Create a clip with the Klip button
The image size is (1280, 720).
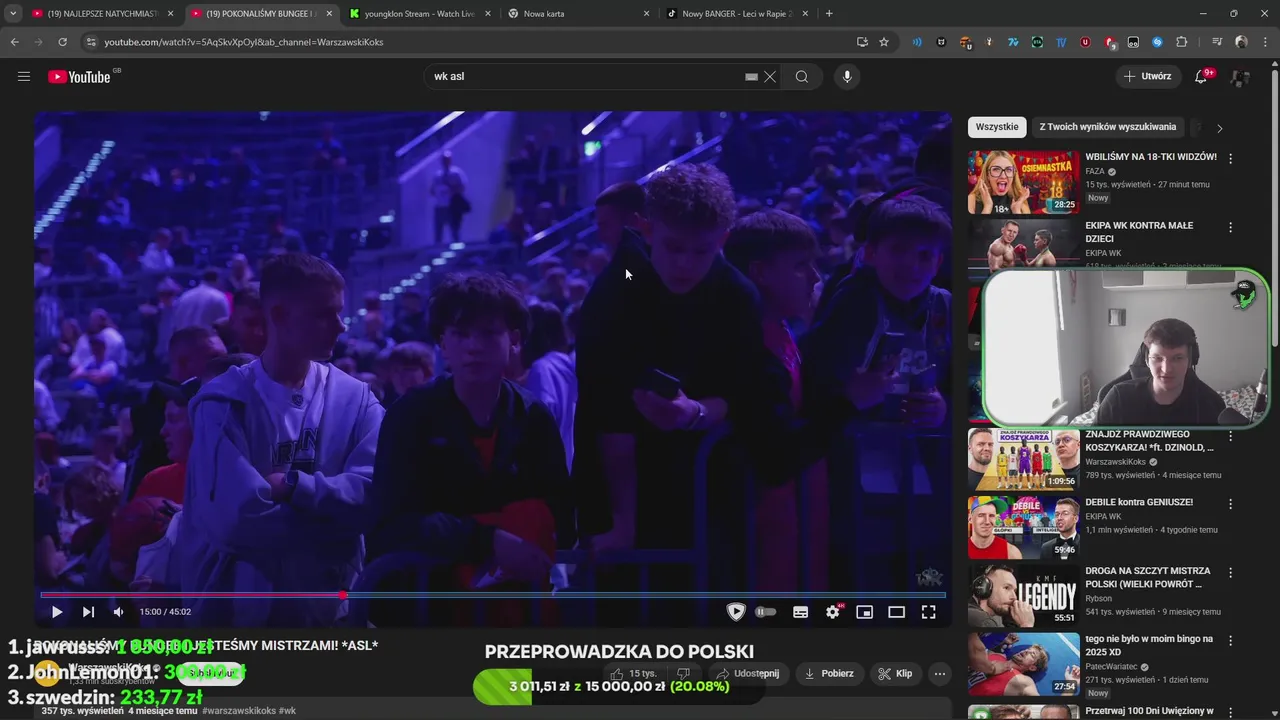[895, 674]
